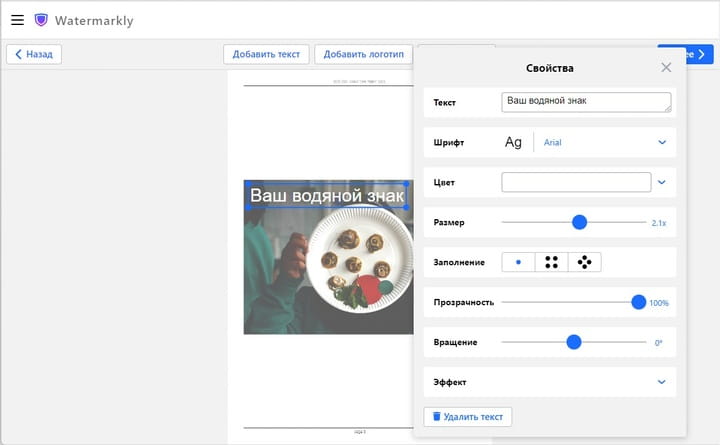Viewport: 720px width, 445px height.
Task: Open the hamburger menu
Action: [17, 20]
